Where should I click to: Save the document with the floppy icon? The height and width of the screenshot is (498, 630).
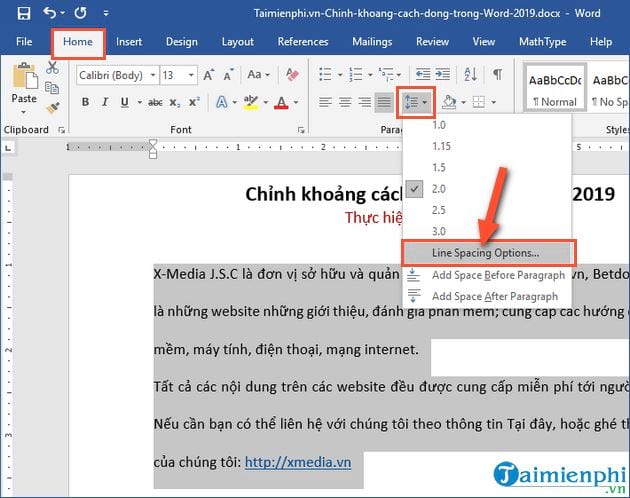24,13
